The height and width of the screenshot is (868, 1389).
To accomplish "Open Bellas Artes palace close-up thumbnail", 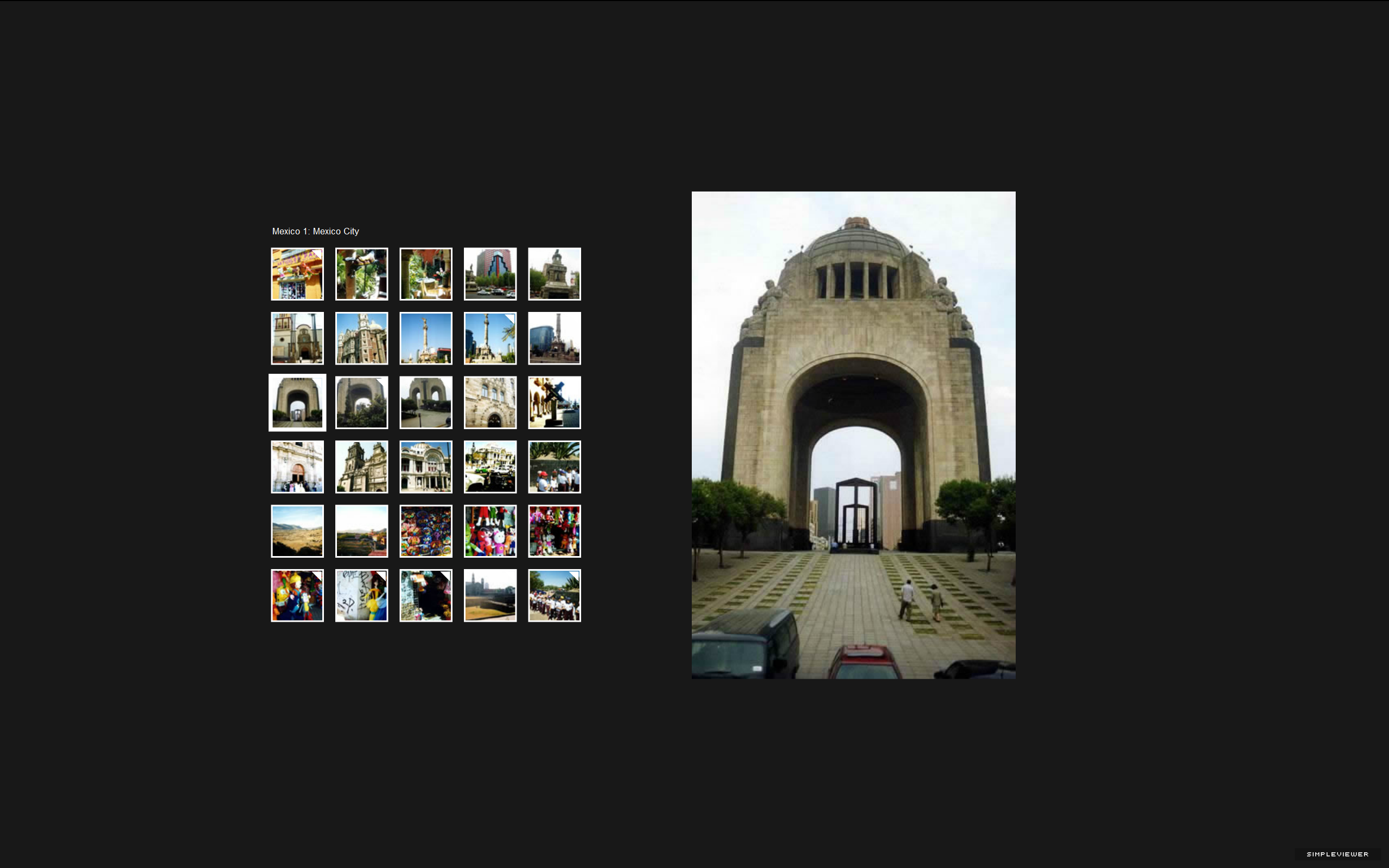I will pos(426,467).
